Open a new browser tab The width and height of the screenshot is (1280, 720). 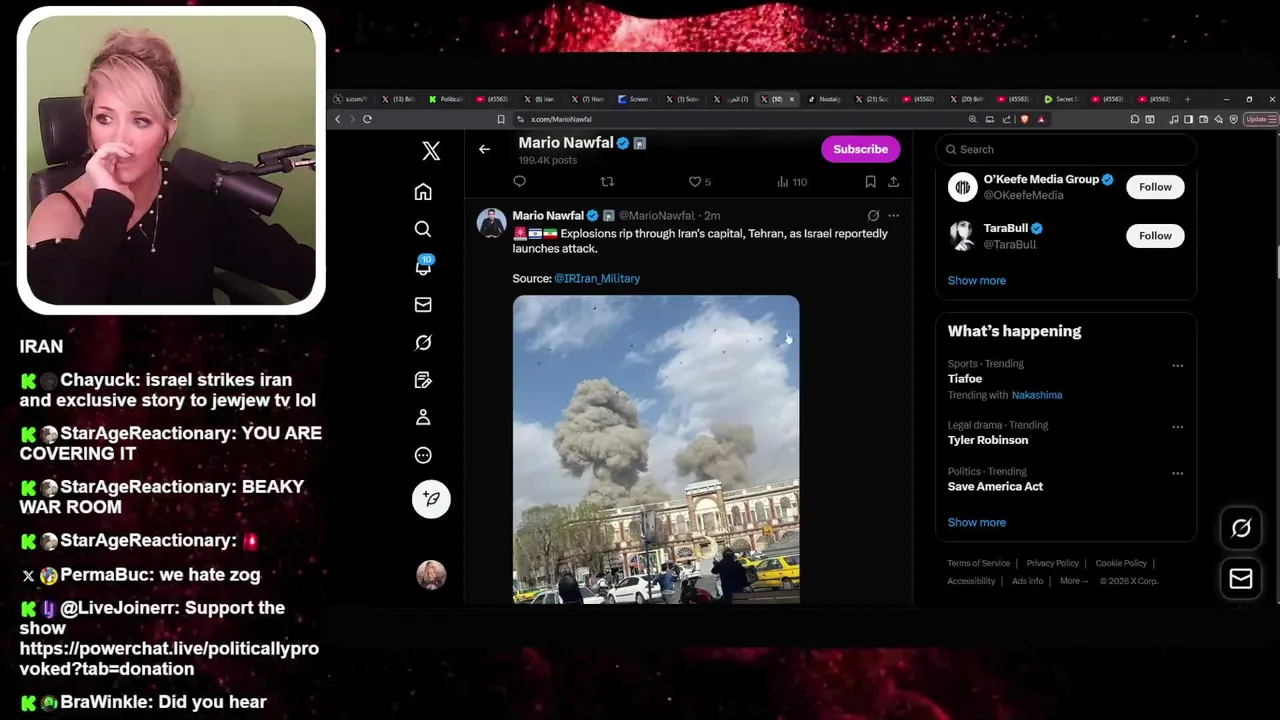pos(1188,99)
